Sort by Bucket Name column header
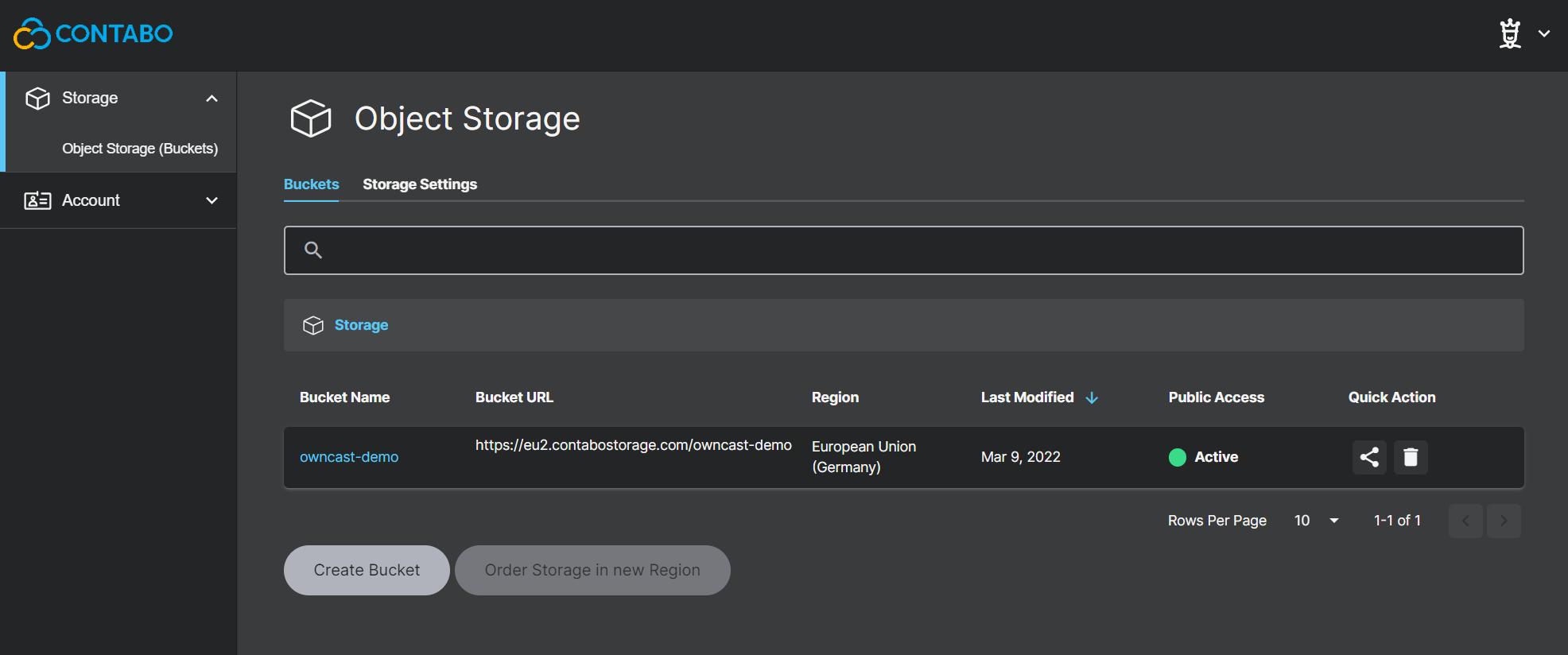This screenshot has width=1568, height=655. [x=344, y=397]
